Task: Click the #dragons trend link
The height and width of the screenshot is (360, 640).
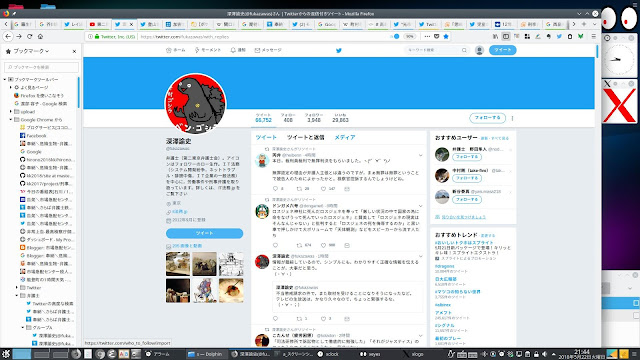Action: click(x=444, y=266)
